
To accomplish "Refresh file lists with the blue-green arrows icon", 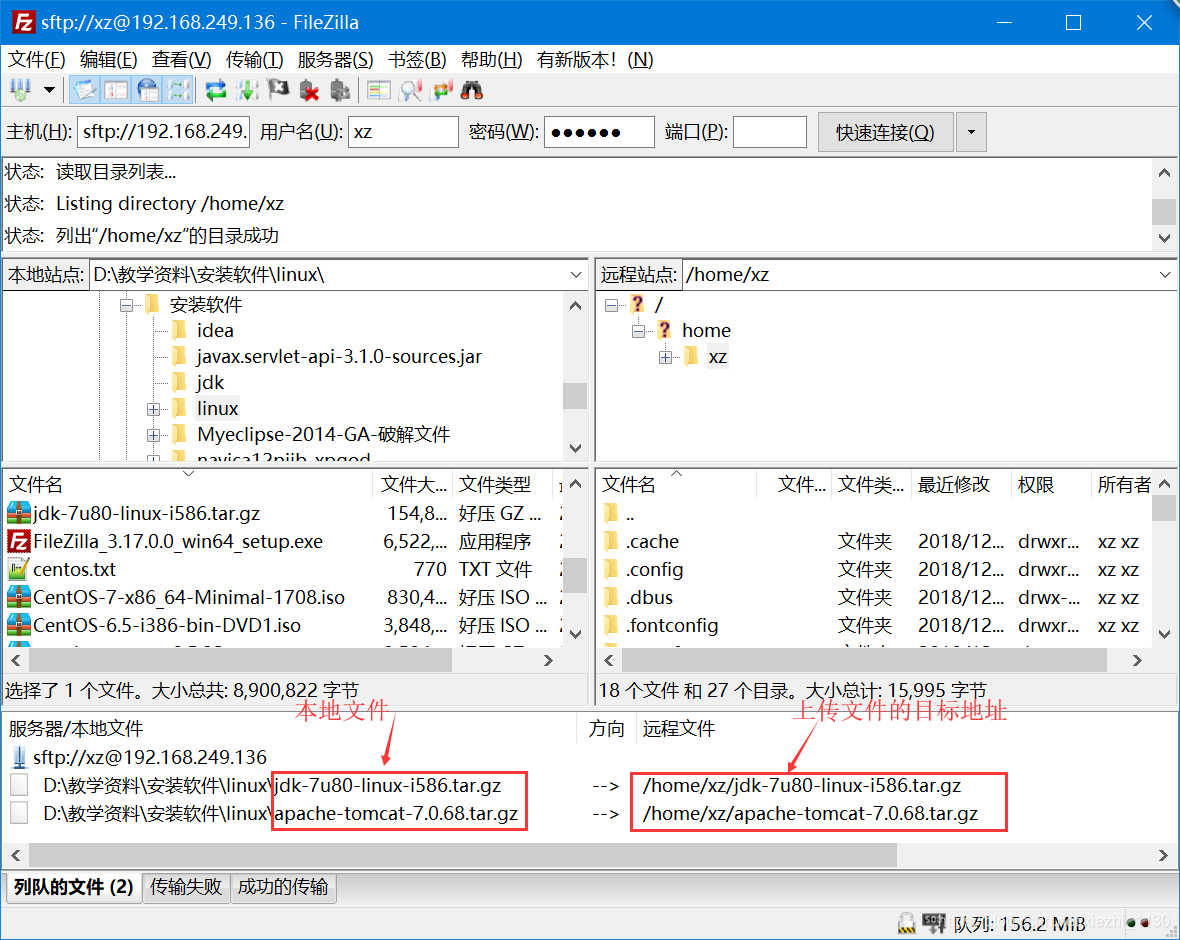I will coord(216,90).
